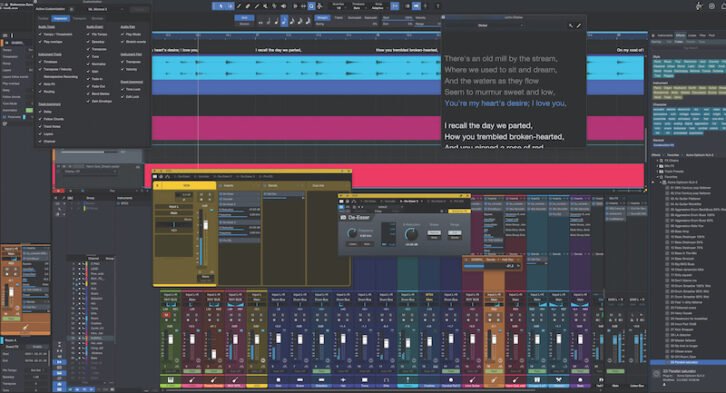726x393 pixels.
Task: Uncheck the Play overlaps checkbox
Action: point(40,42)
